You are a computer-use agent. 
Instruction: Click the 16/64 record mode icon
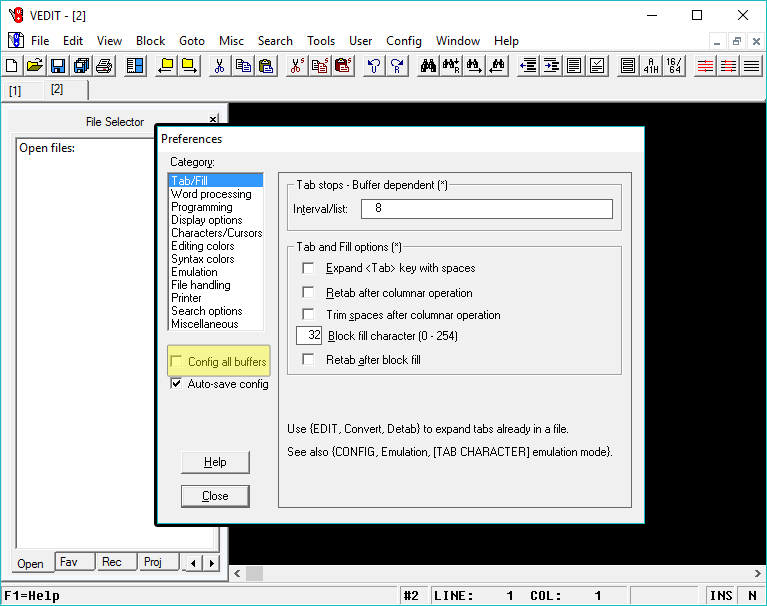[674, 66]
